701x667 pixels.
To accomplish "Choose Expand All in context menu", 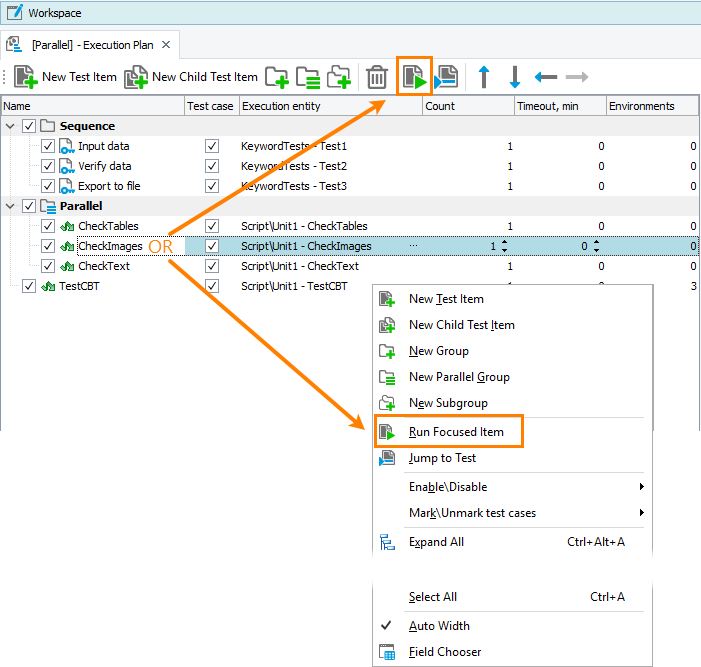I will (x=513, y=542).
